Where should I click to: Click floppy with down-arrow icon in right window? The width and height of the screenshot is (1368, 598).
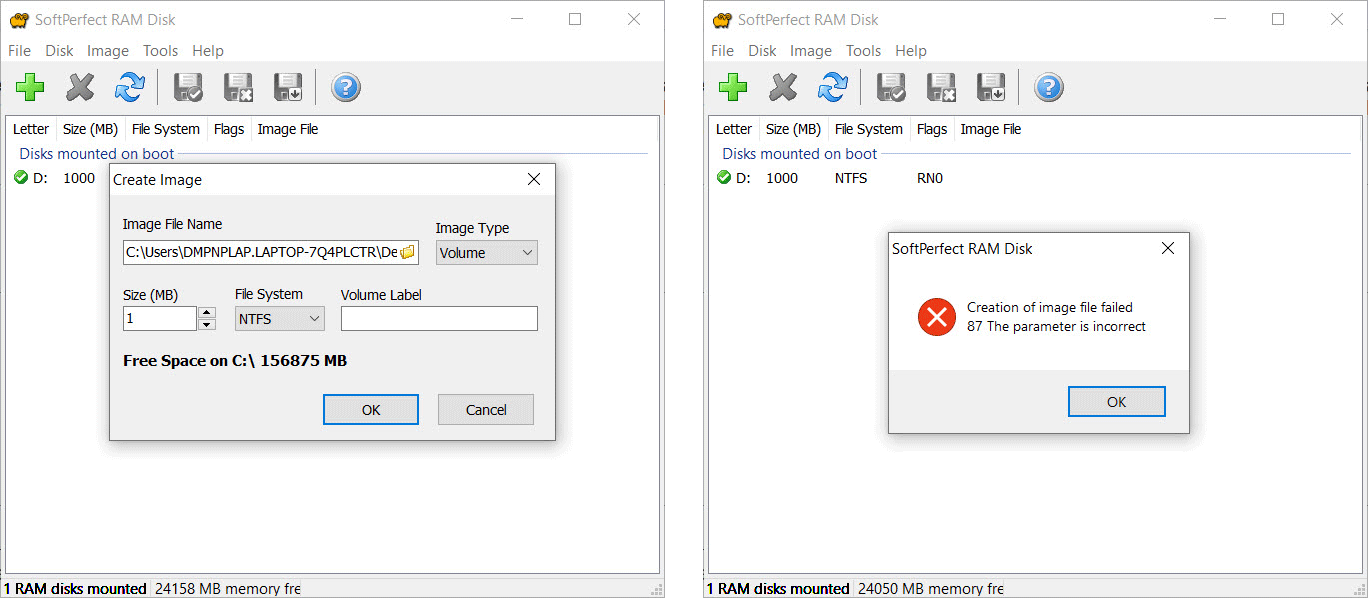pyautogui.click(x=991, y=88)
